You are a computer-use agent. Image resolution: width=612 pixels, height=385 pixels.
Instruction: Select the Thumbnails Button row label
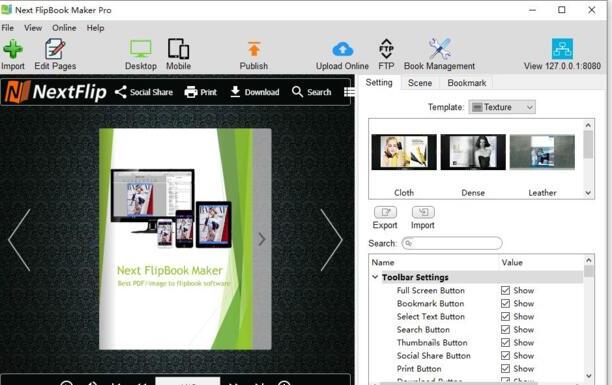click(432, 342)
